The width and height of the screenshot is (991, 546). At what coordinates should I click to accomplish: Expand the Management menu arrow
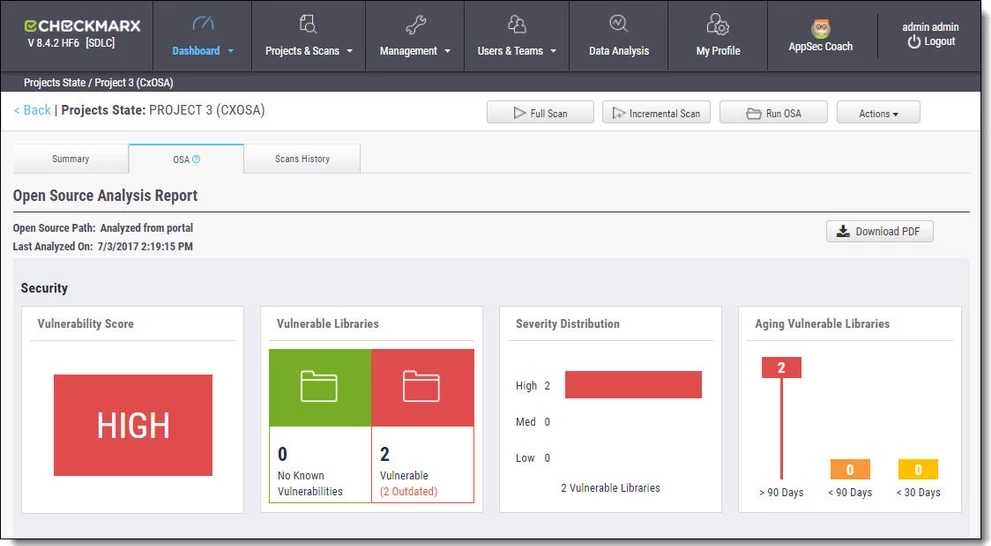[x=447, y=51]
